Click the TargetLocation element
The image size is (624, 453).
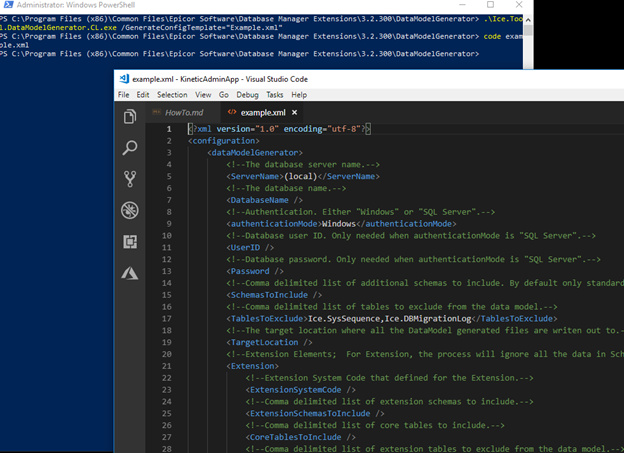(269, 342)
